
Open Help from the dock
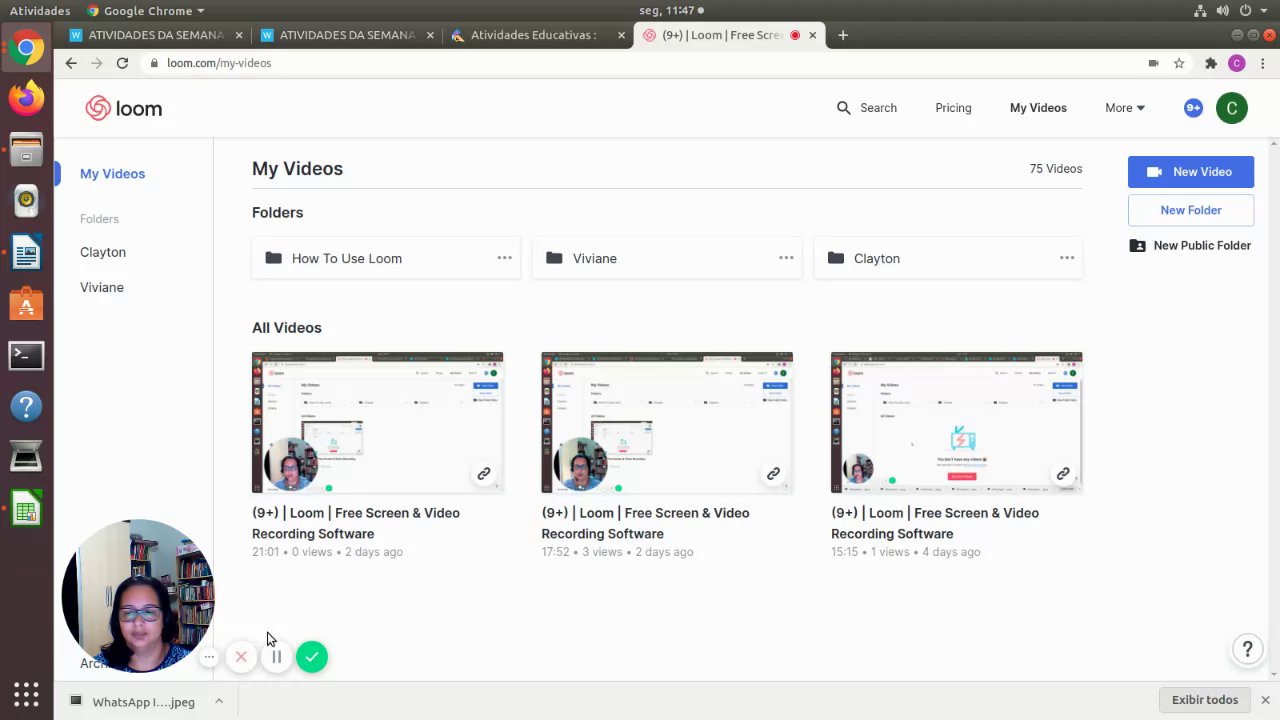(x=26, y=406)
